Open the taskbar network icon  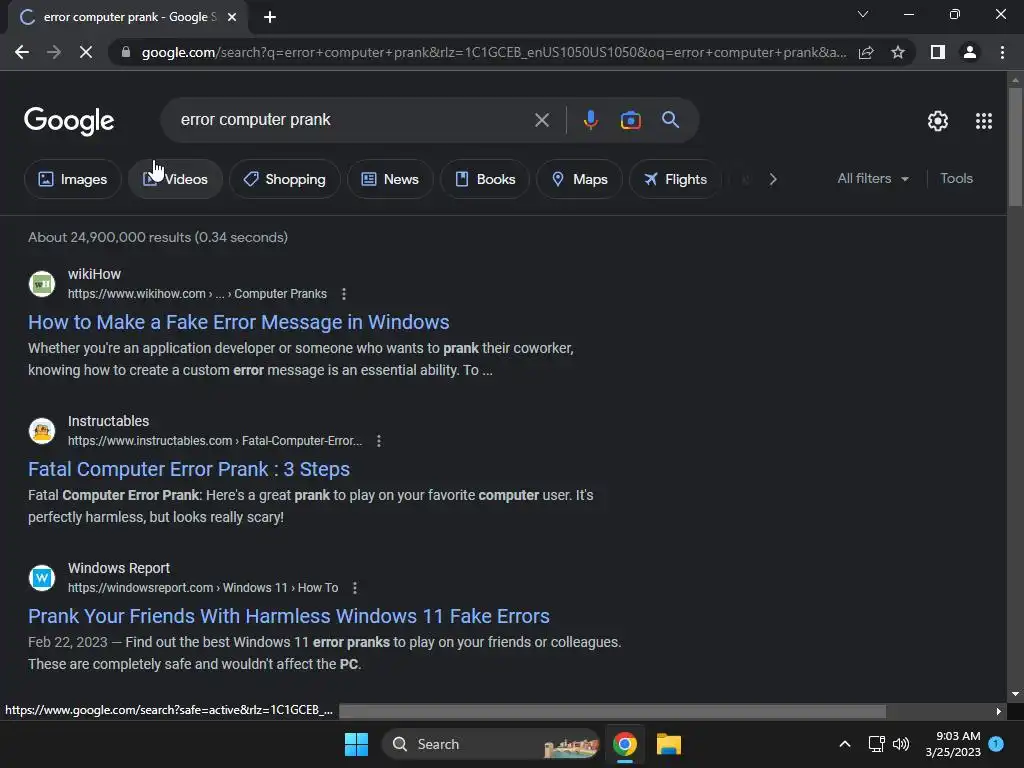point(876,744)
